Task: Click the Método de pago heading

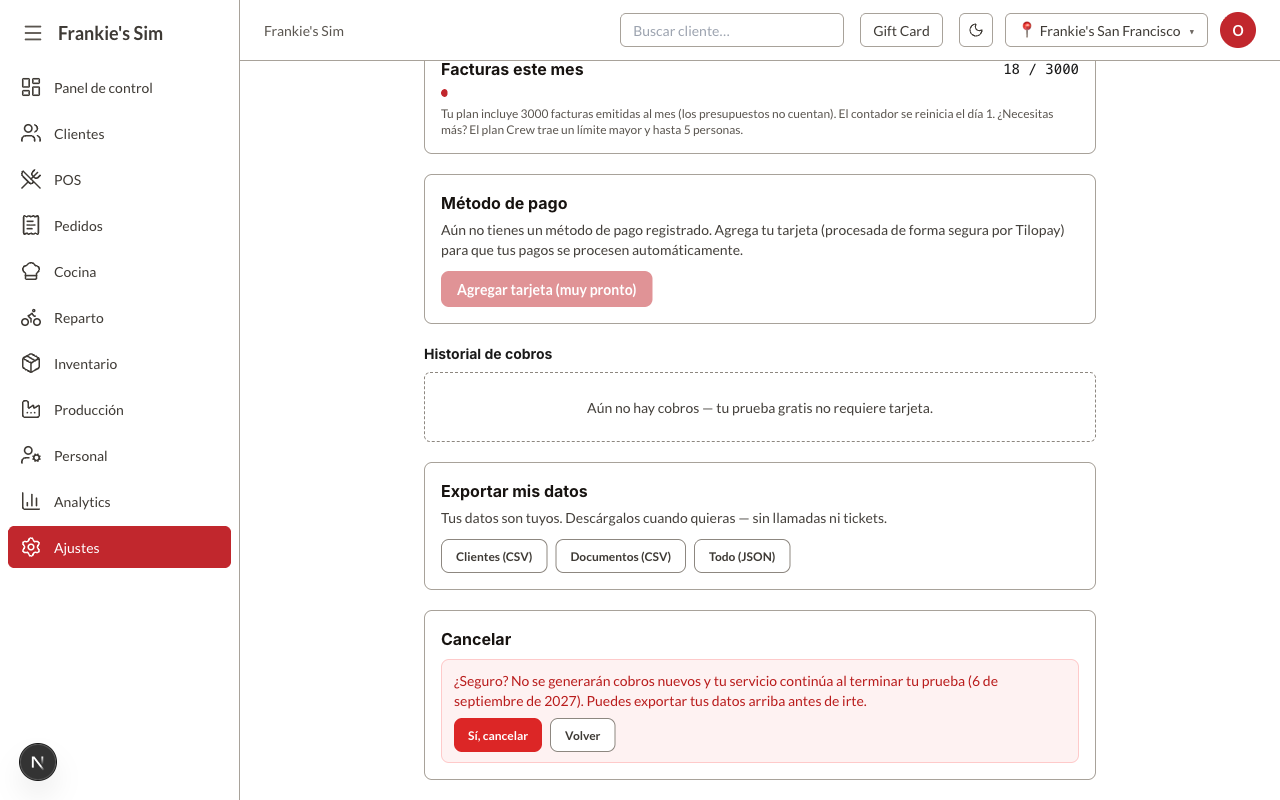Action: point(504,203)
